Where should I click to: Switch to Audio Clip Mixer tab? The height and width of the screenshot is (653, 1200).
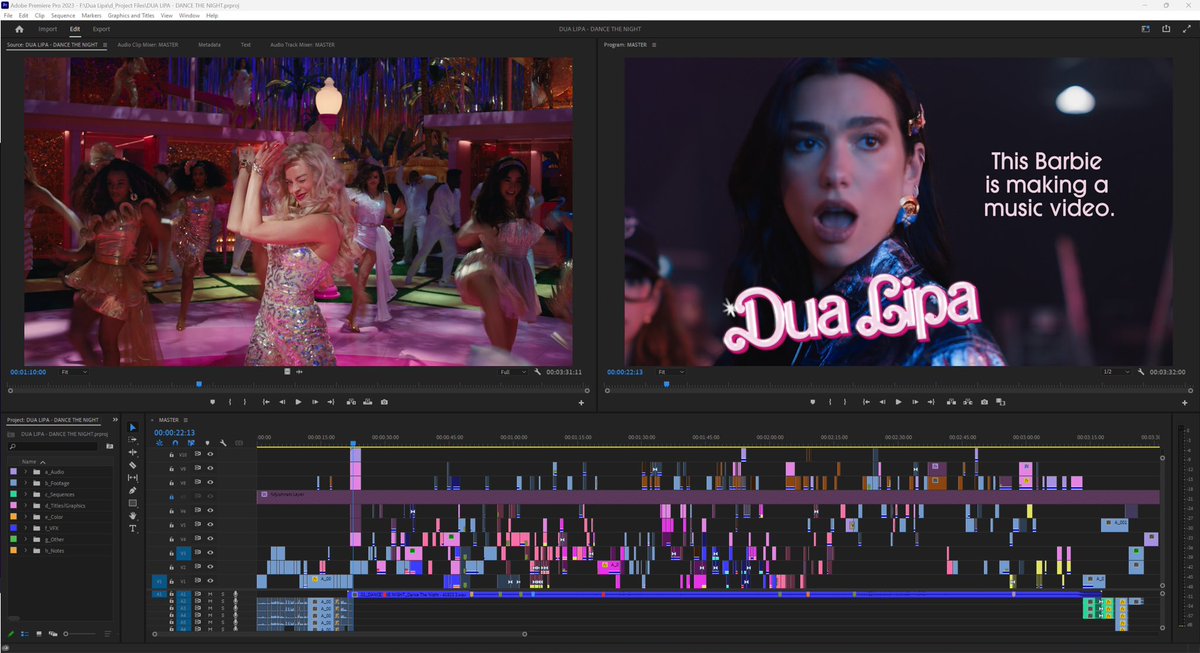(147, 45)
